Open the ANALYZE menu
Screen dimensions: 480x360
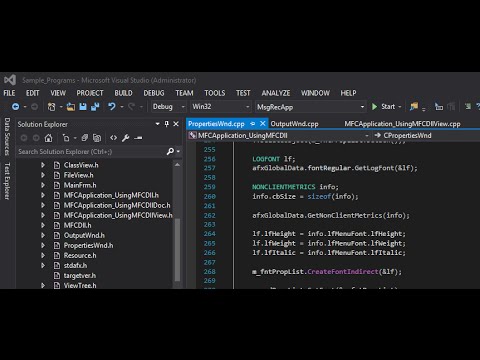(276, 93)
